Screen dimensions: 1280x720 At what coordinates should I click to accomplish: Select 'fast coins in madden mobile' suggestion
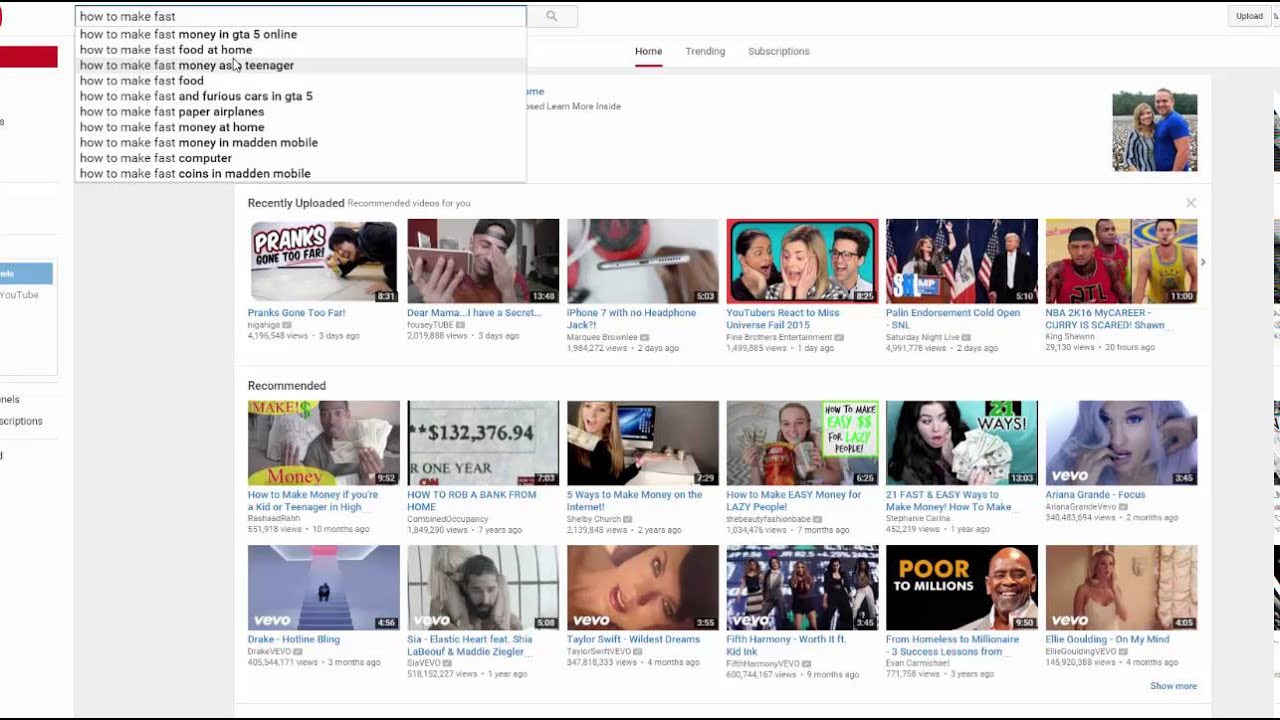300,174
